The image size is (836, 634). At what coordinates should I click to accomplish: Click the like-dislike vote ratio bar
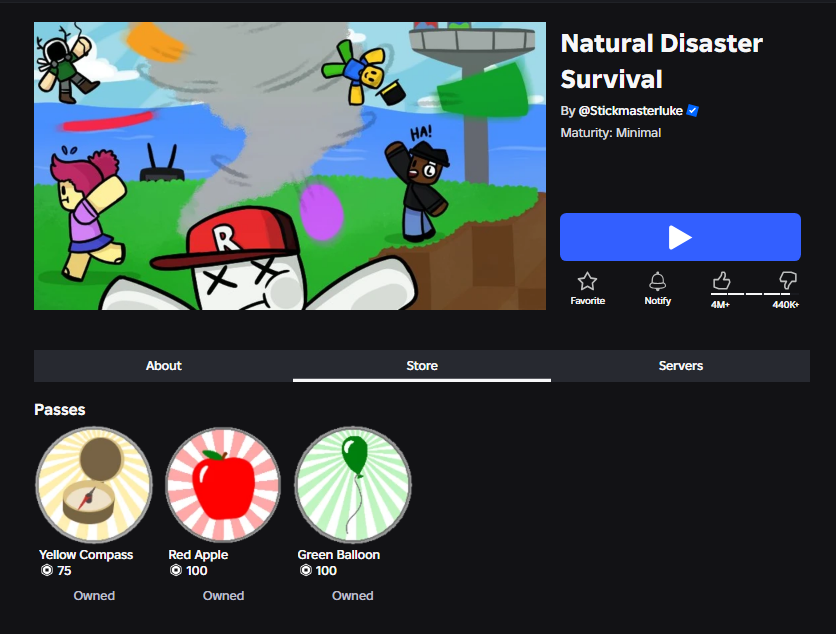[754, 294]
